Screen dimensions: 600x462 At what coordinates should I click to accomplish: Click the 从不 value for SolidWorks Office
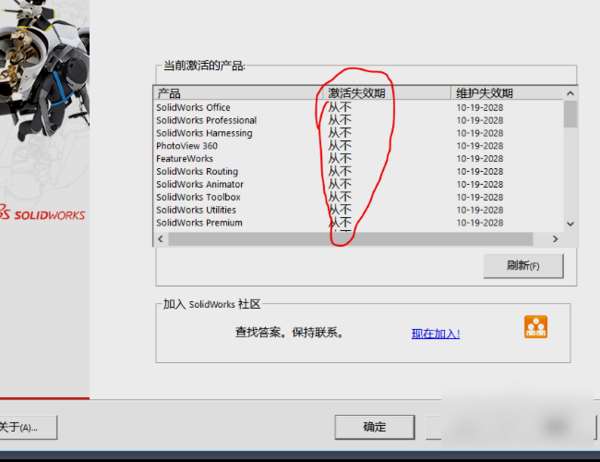click(339, 108)
